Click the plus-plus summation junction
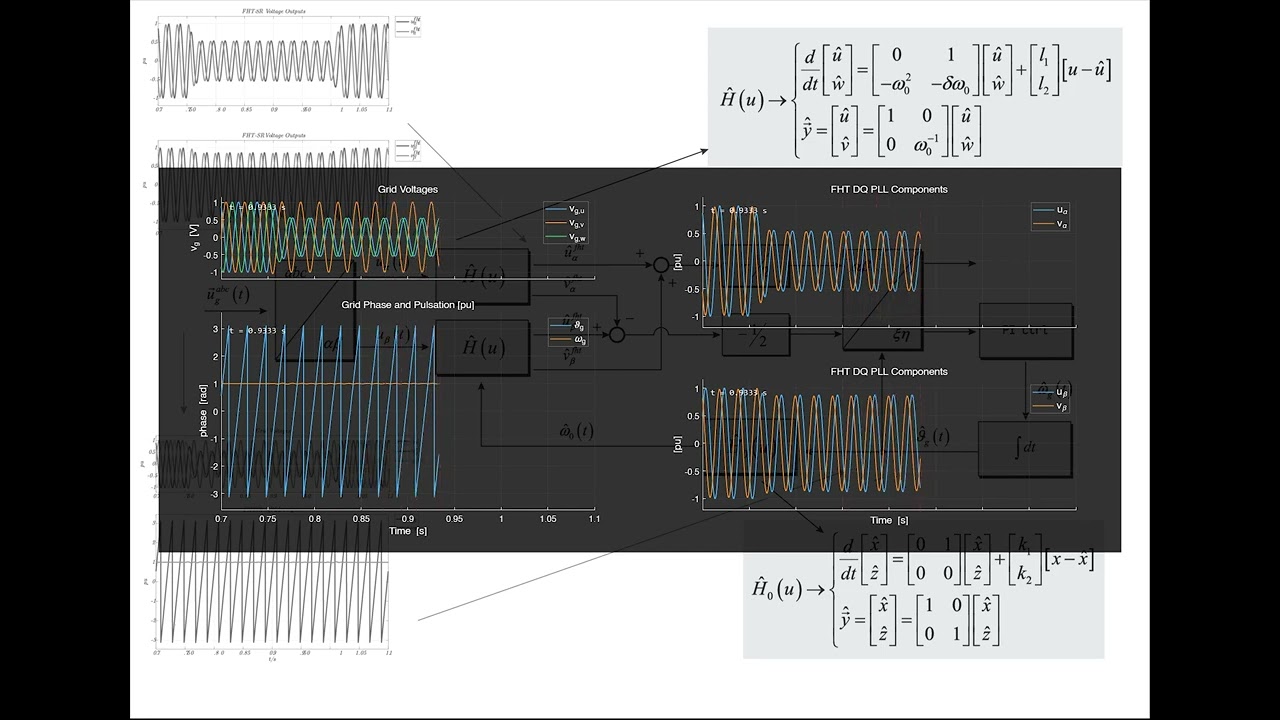The image size is (1280, 720). pos(660,265)
